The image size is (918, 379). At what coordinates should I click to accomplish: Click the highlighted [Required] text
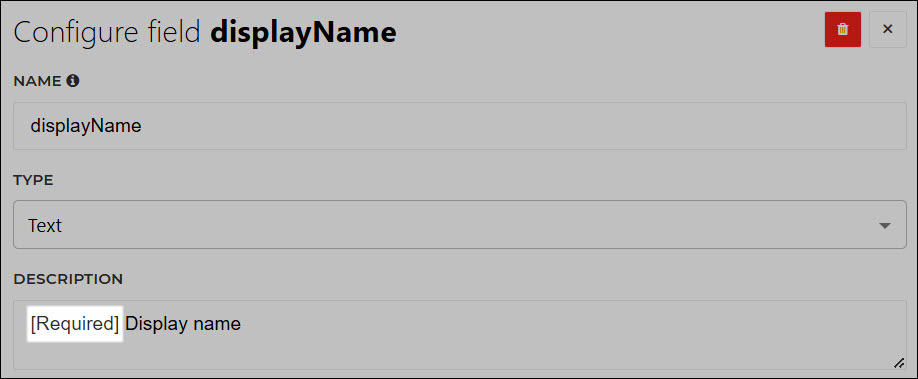coord(75,323)
